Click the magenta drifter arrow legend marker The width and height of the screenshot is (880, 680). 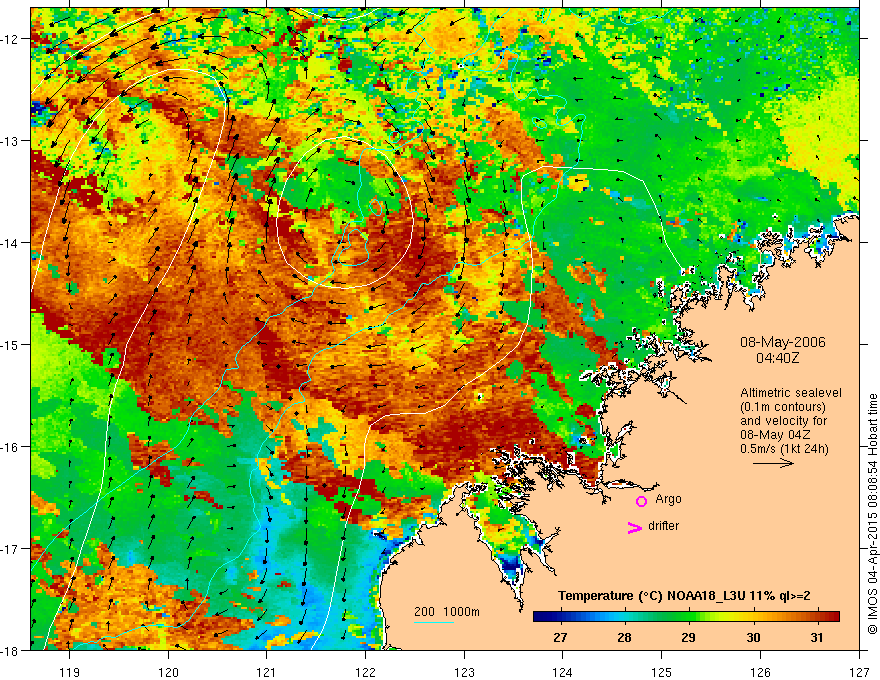pyautogui.click(x=635, y=527)
